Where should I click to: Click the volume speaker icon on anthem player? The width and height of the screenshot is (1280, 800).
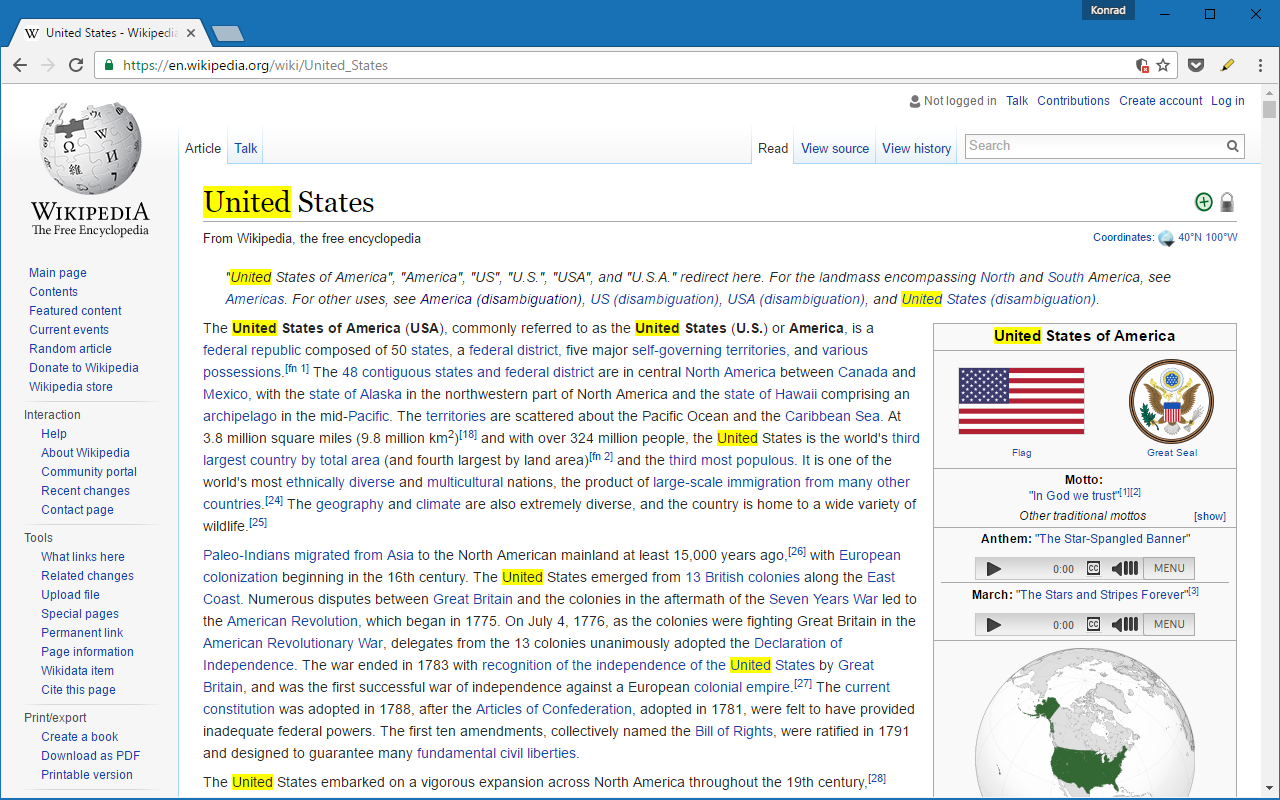pos(1125,568)
